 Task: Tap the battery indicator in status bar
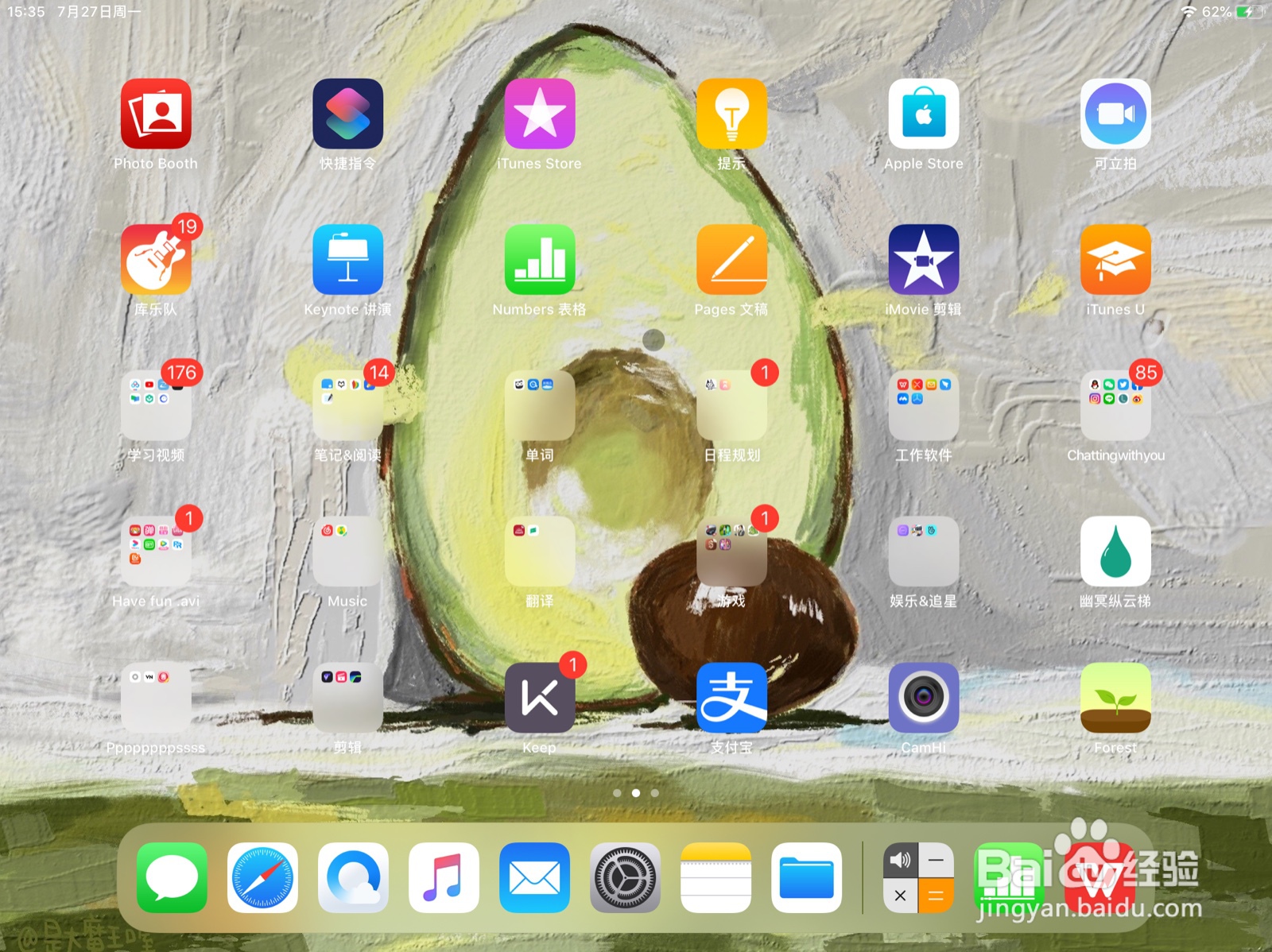(1250, 12)
